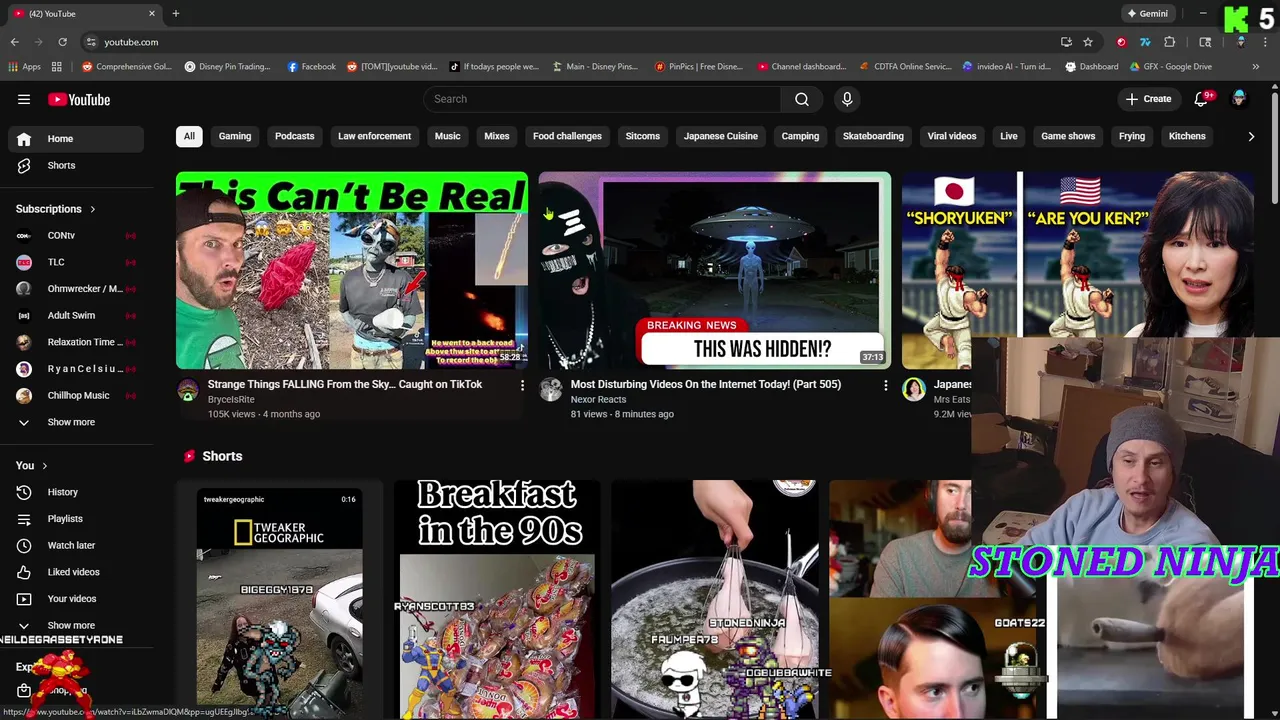Expand more bookmarks with double chevron
The height and width of the screenshot is (720, 1280).
[1256, 67]
